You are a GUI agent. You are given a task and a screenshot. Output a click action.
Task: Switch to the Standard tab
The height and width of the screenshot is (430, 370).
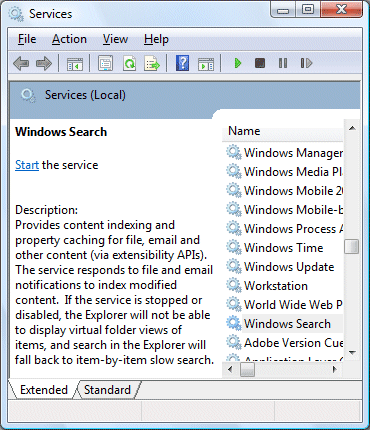coord(107,390)
